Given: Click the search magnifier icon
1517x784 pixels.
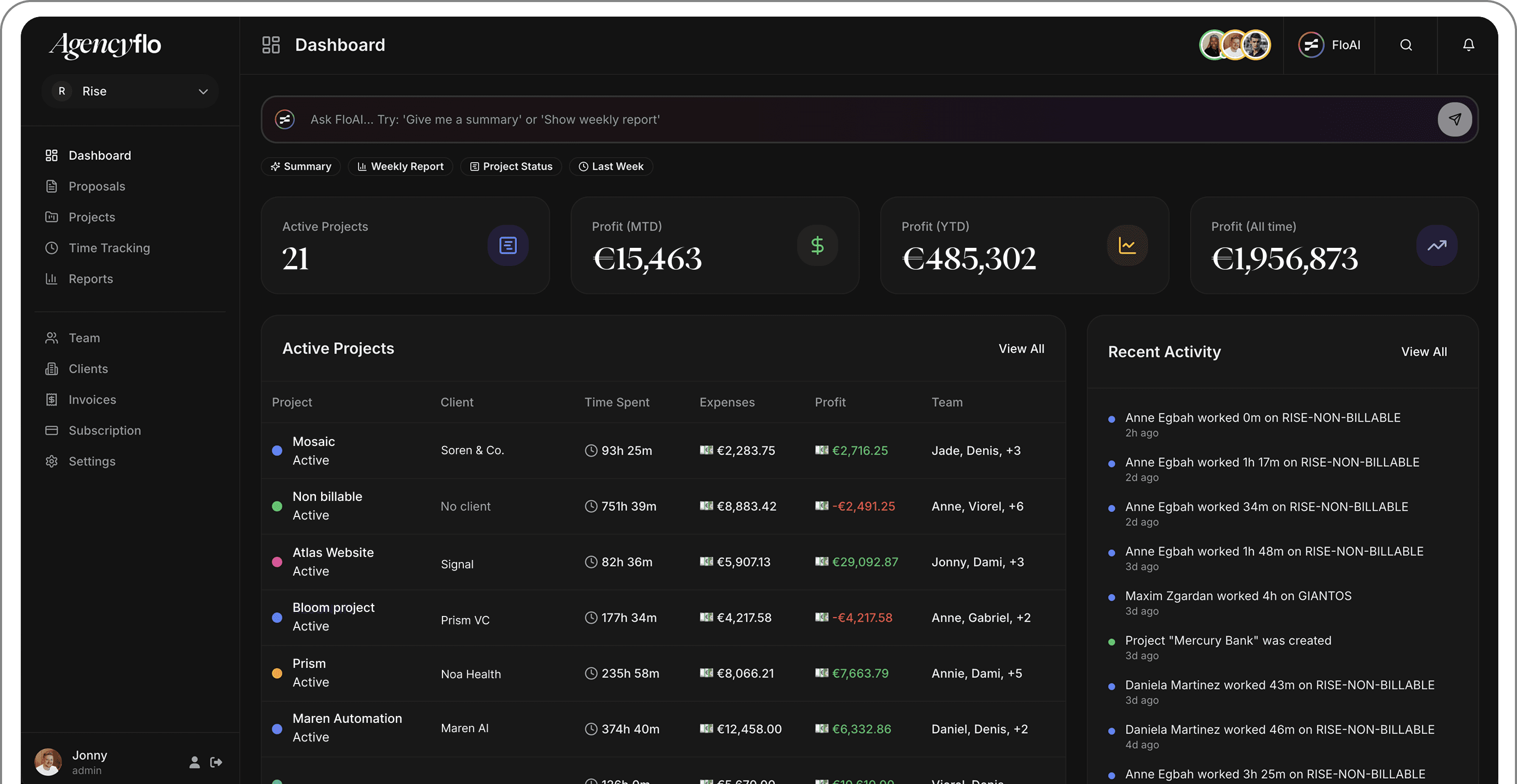Looking at the screenshot, I should pos(1406,45).
